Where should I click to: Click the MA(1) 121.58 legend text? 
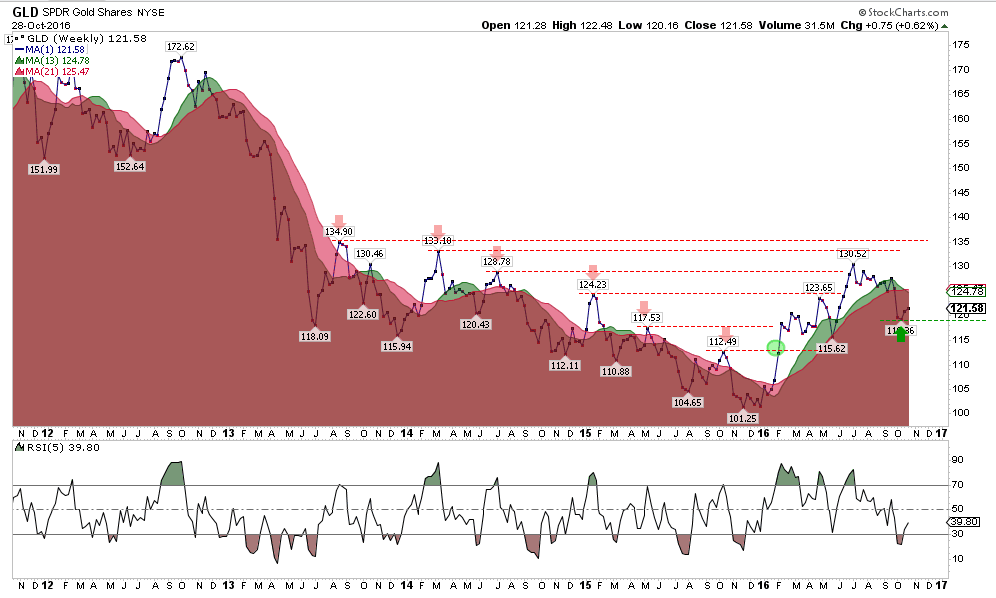[x=55, y=50]
